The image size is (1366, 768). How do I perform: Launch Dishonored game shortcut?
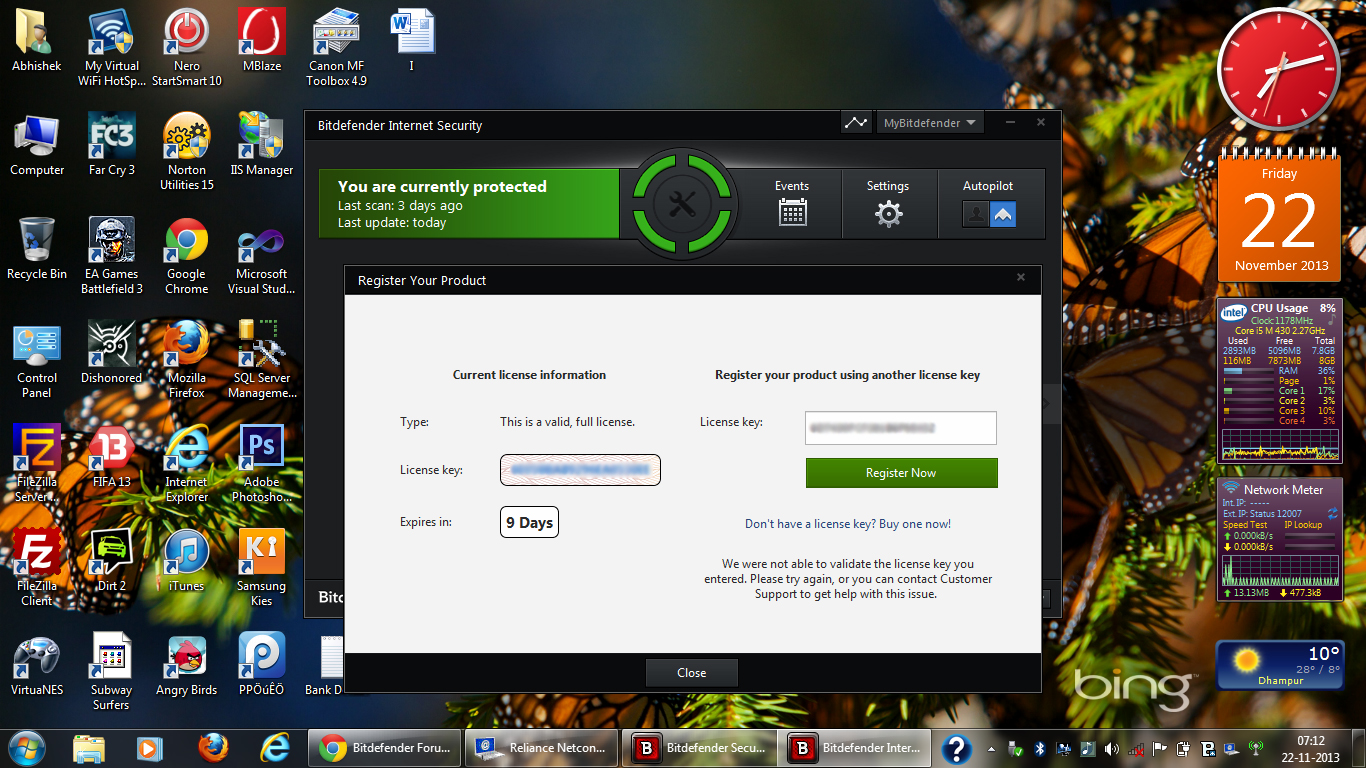[x=112, y=352]
